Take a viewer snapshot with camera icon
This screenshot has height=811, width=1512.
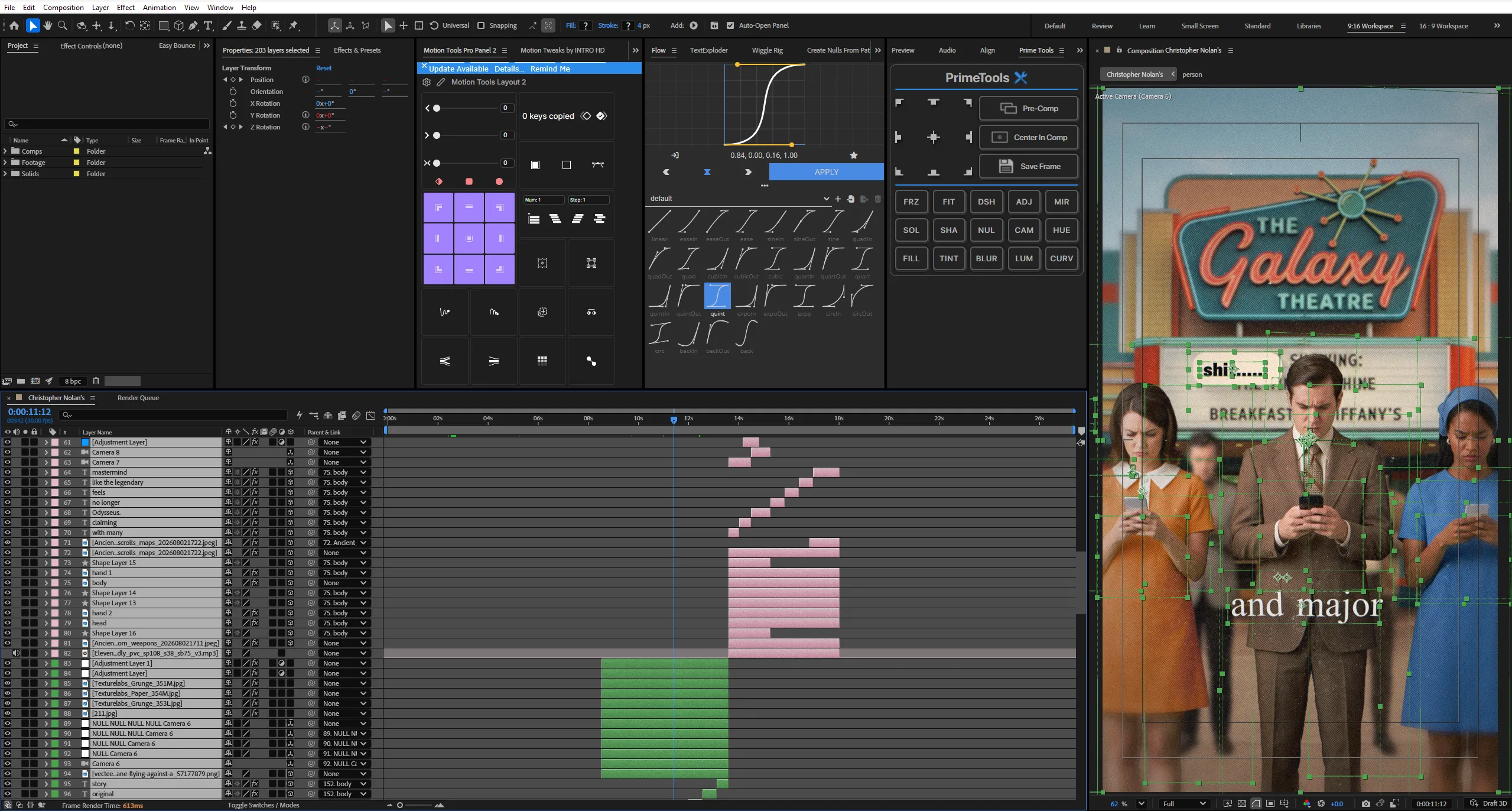(1365, 804)
